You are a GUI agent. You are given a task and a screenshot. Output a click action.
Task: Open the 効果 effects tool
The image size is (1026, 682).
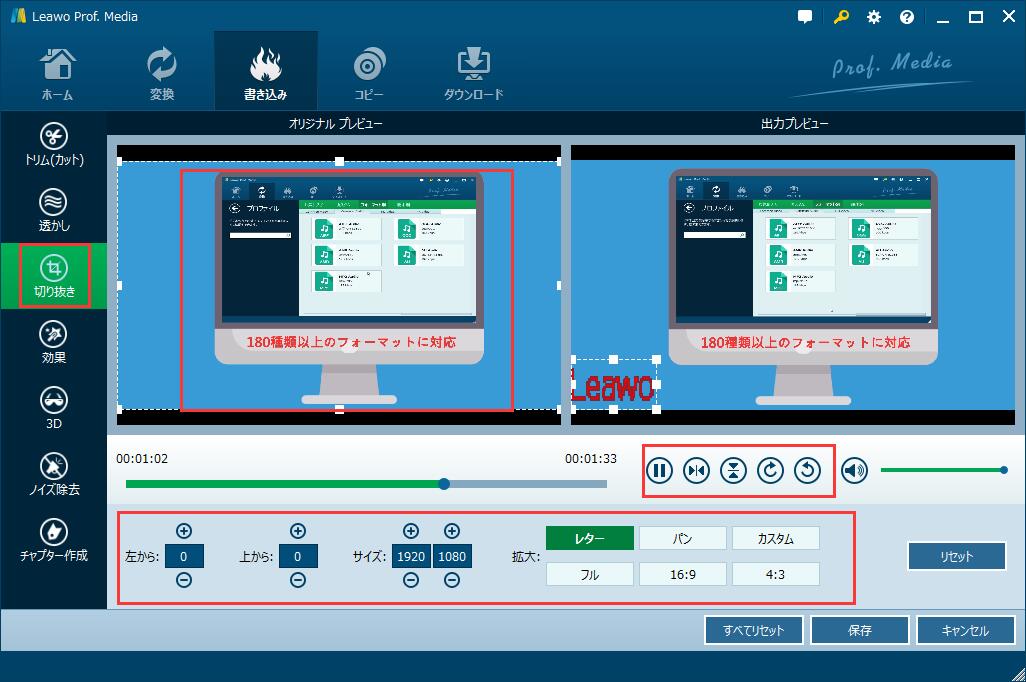point(54,342)
